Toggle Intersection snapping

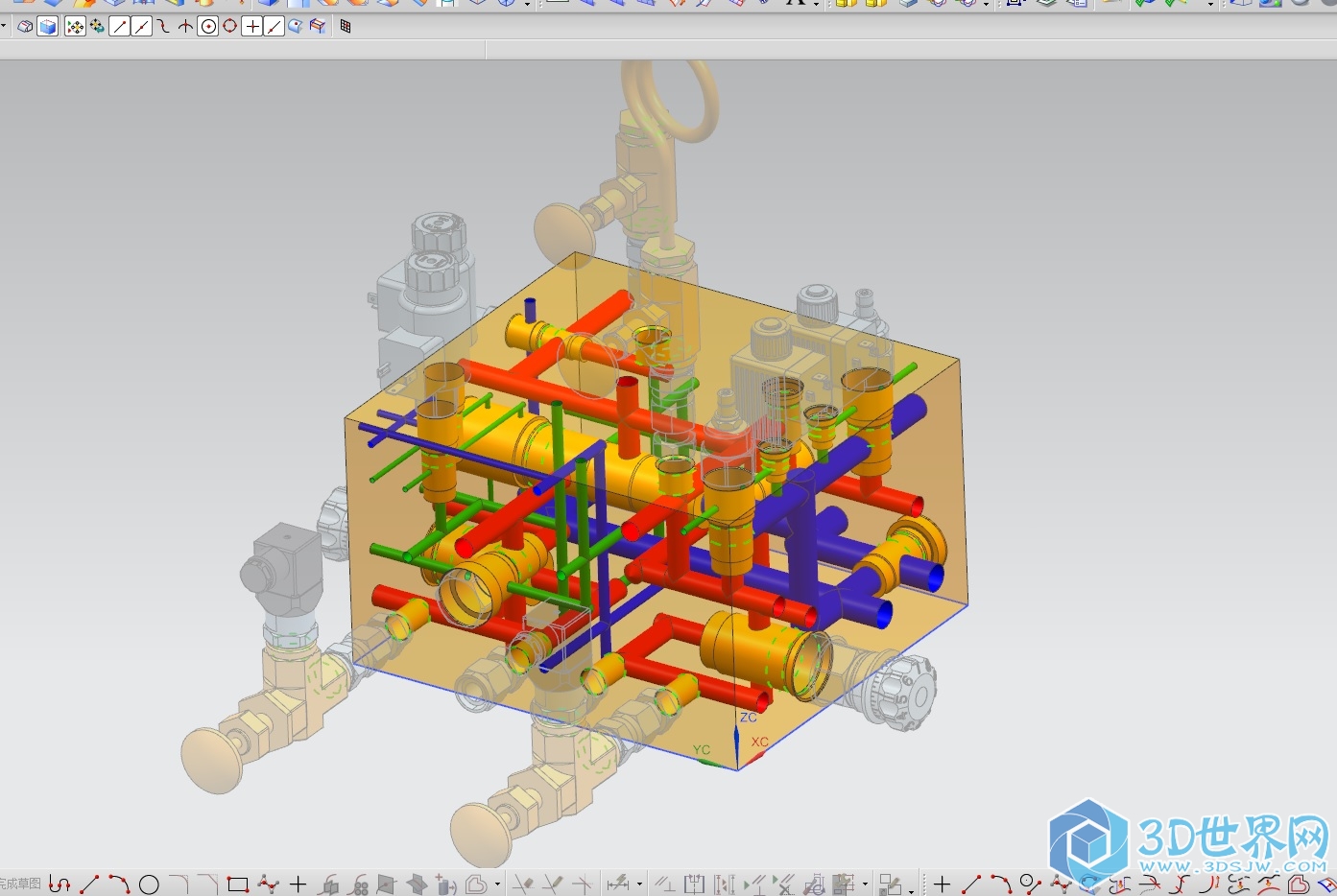(185, 27)
